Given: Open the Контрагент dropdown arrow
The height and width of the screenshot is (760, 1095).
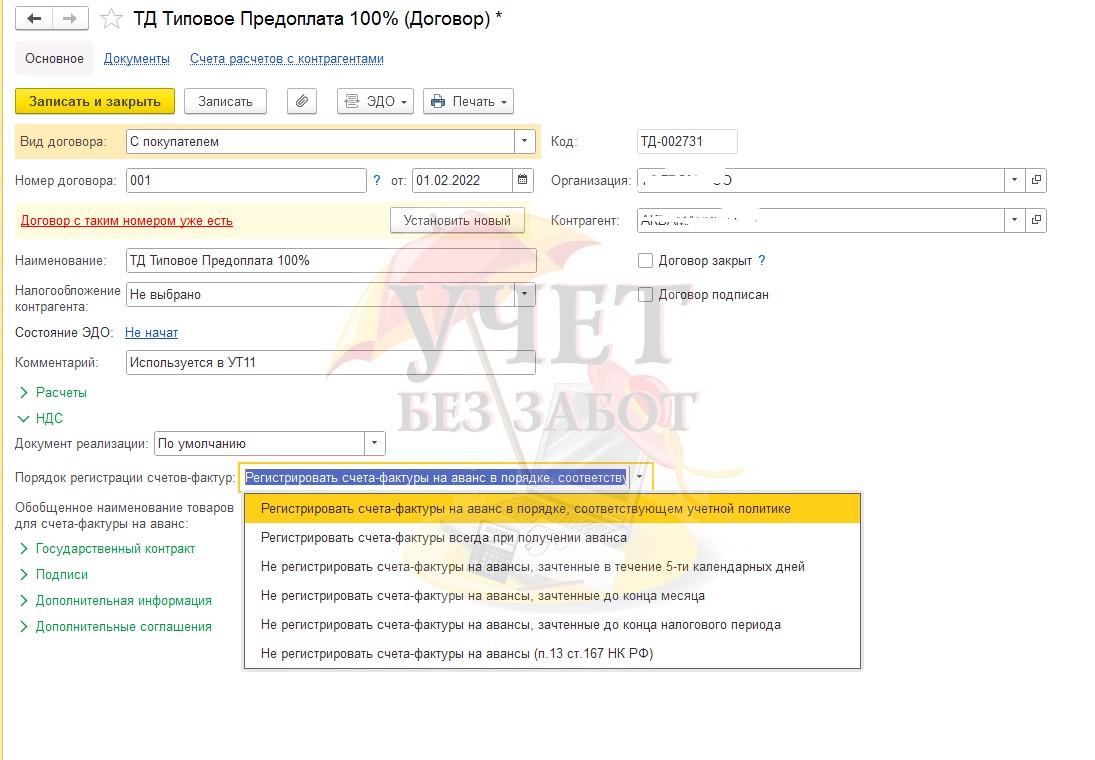Looking at the screenshot, I should [1015, 220].
